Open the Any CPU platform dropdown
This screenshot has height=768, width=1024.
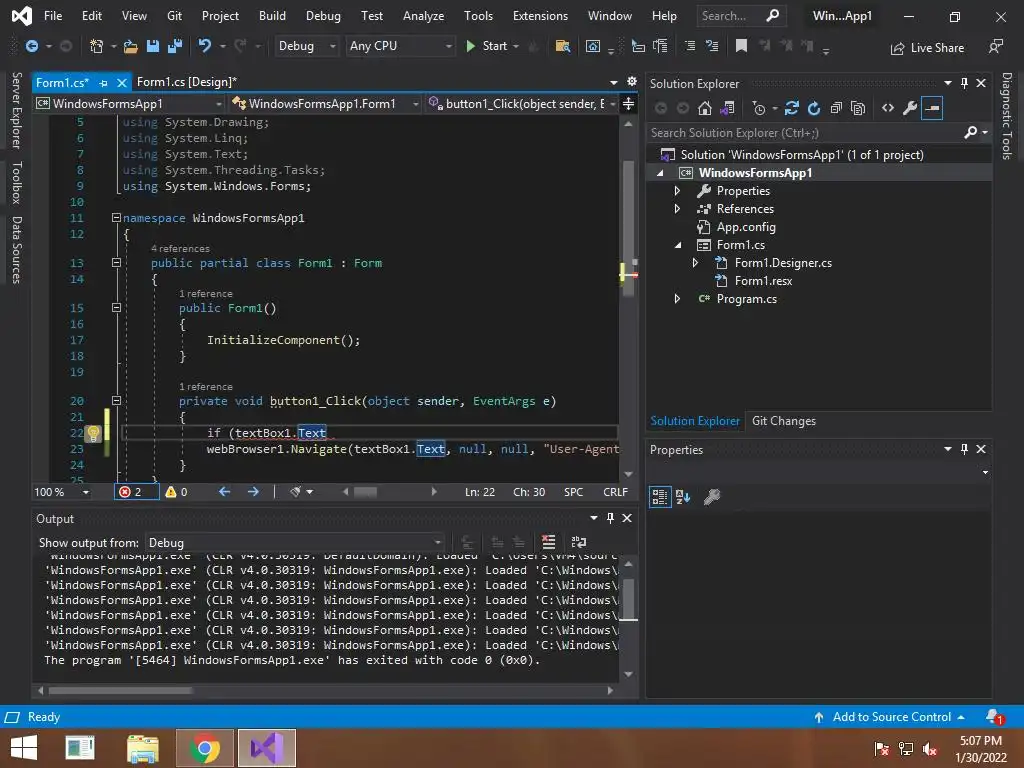(x=400, y=46)
